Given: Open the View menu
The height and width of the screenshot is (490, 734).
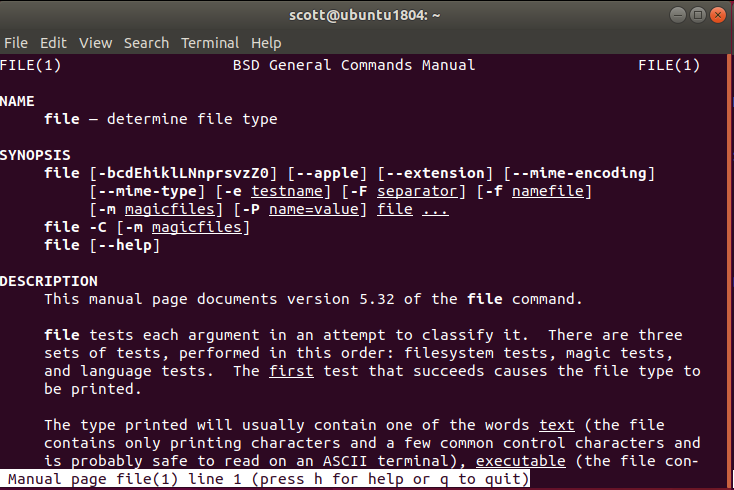Looking at the screenshot, I should (x=95, y=43).
